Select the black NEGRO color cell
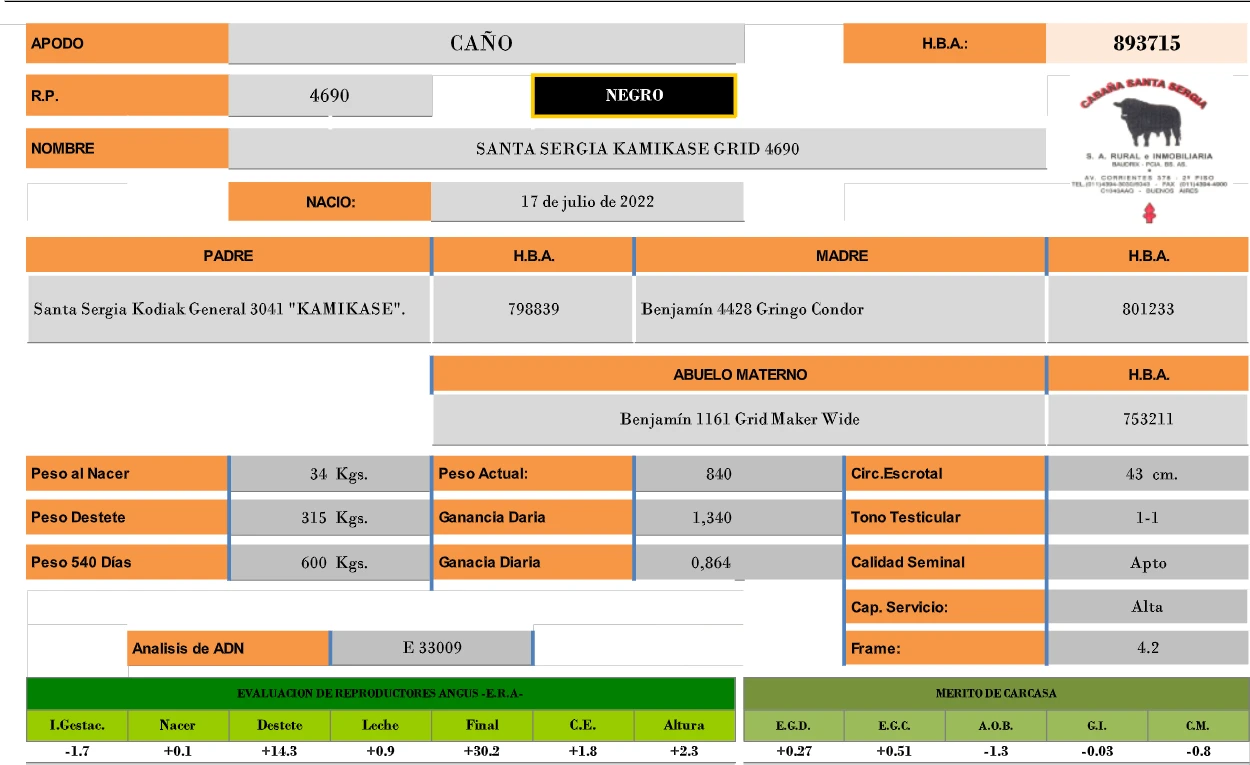Viewport: 1250px width, 765px height. coord(634,95)
